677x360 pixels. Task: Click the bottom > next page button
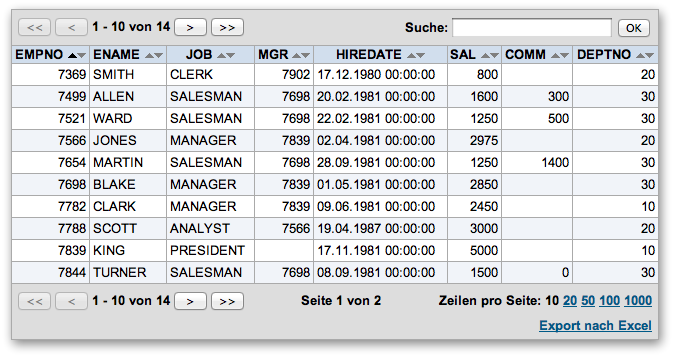pyautogui.click(x=190, y=301)
